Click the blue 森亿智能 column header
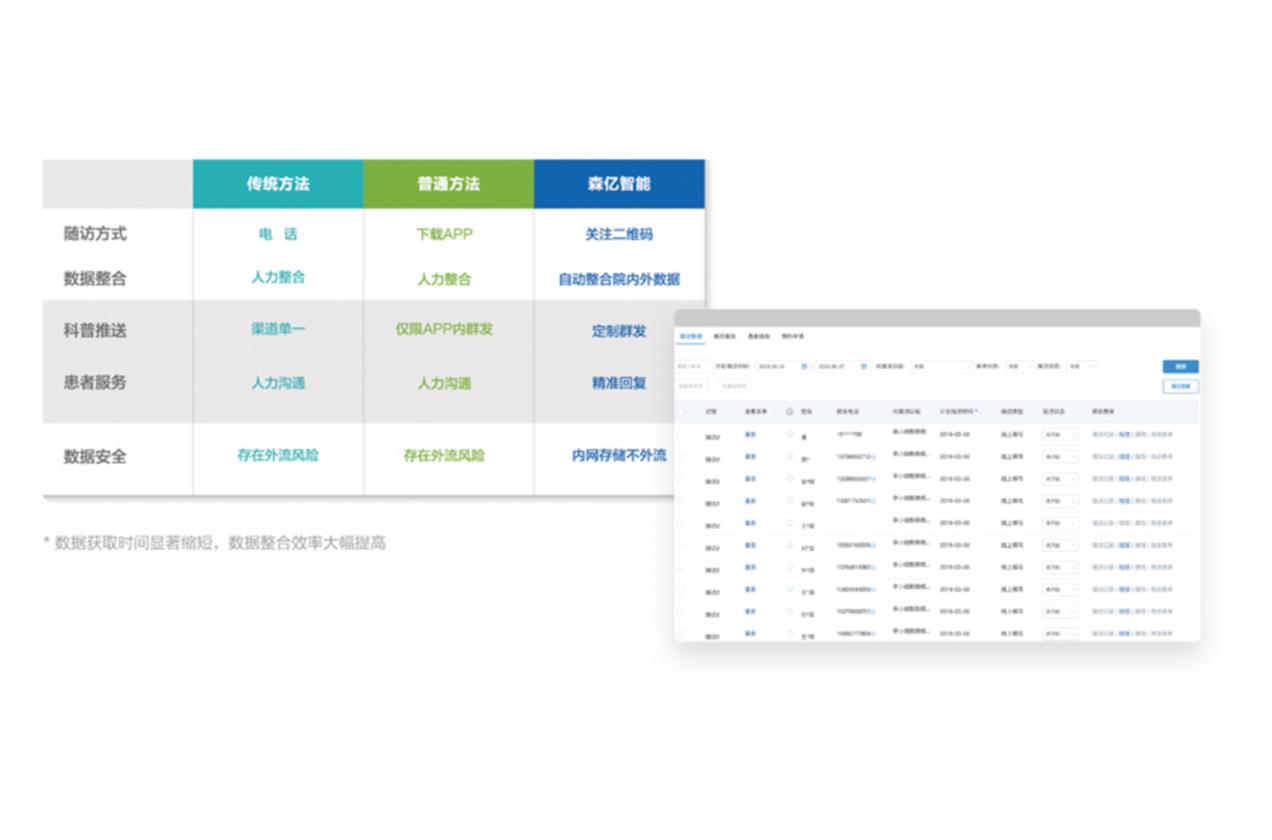 pyautogui.click(x=619, y=184)
